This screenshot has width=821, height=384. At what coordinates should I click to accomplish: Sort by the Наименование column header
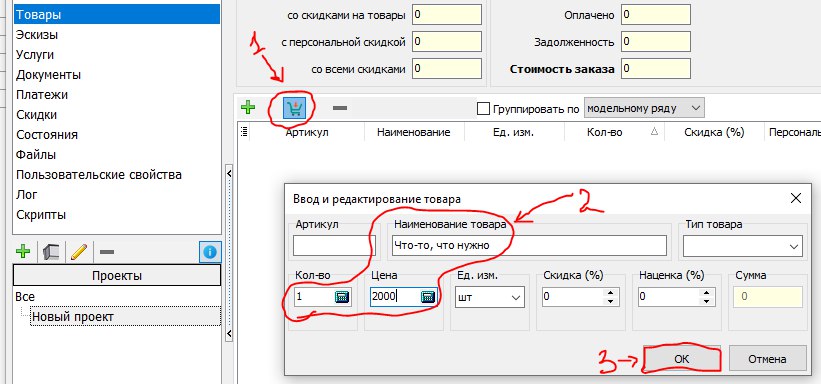[414, 133]
